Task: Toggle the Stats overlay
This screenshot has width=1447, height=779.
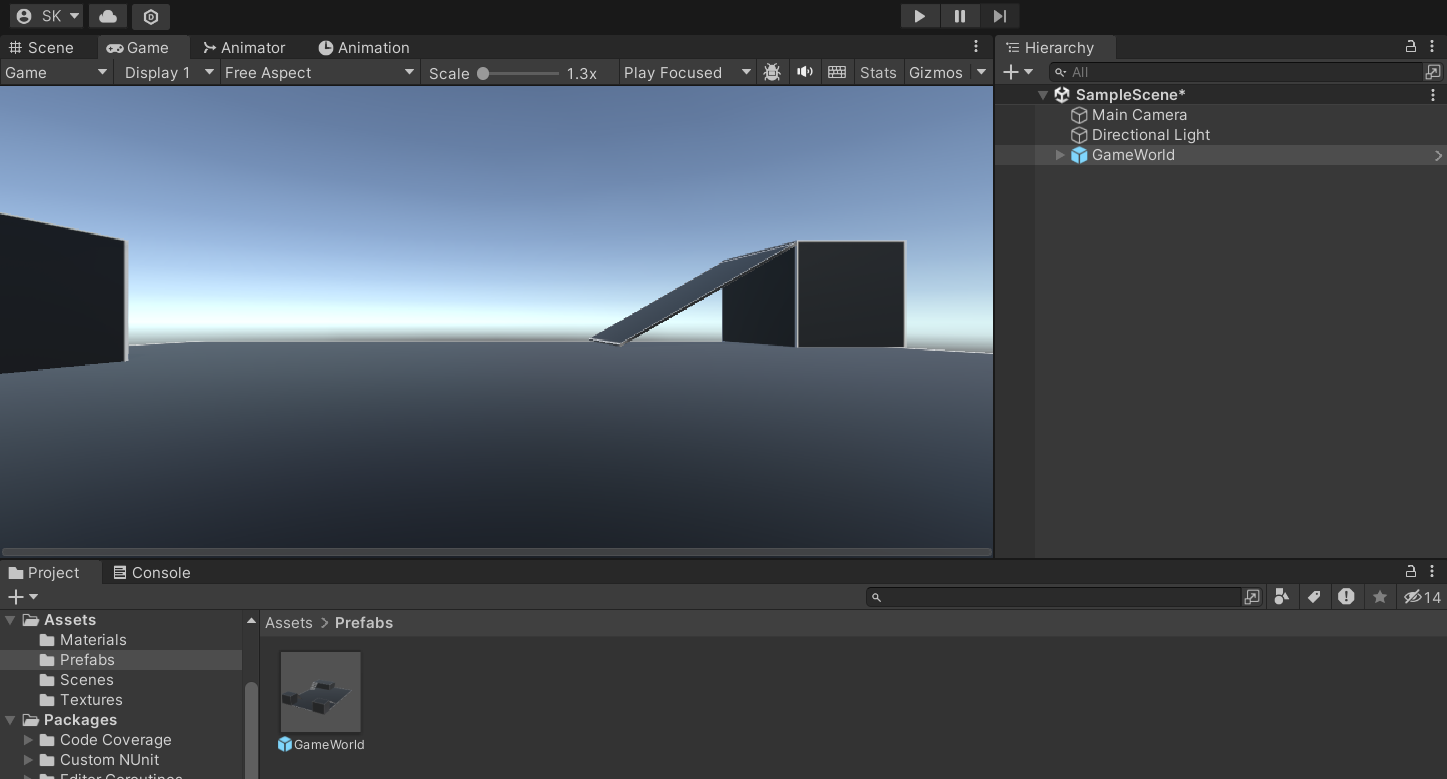Action: point(878,72)
